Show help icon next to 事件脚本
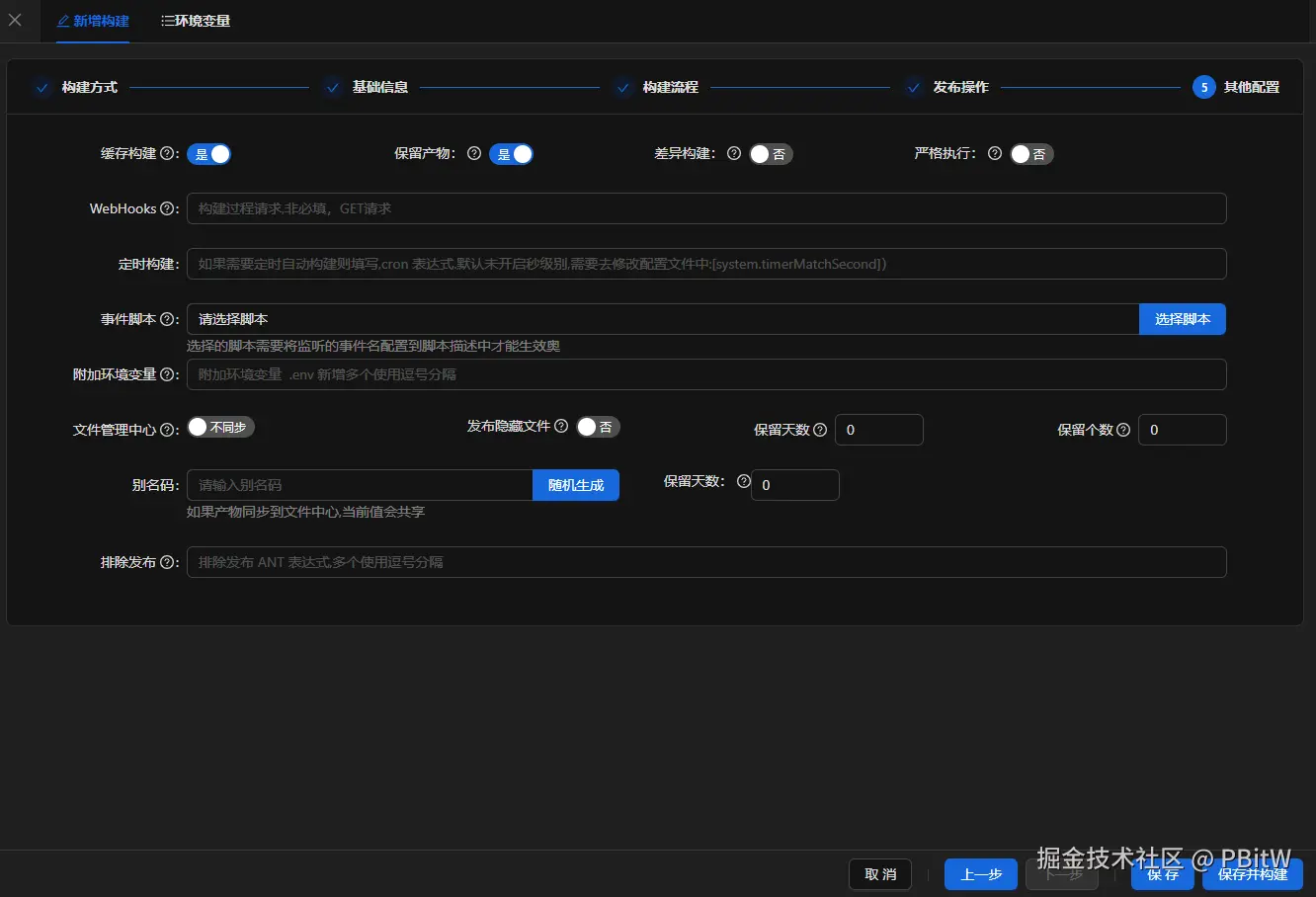Viewport: 1316px width, 897px height. 167,319
